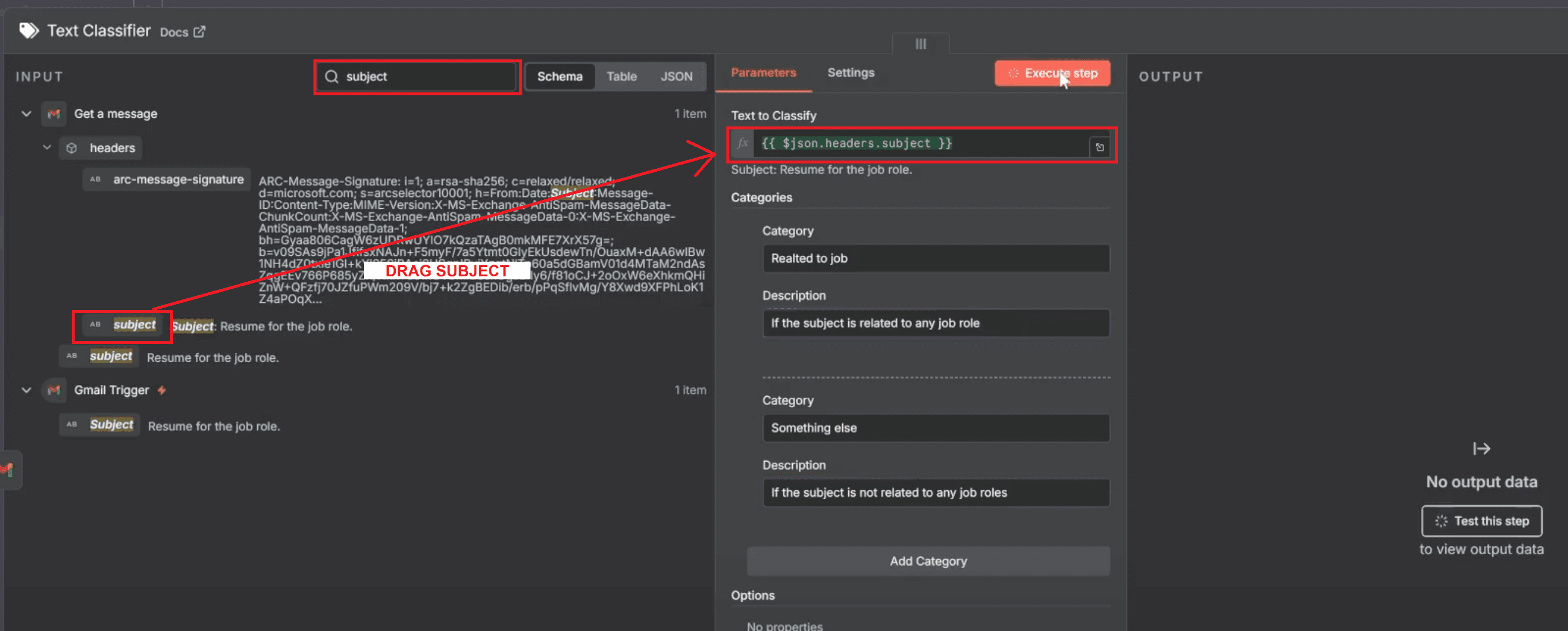Viewport: 1568px width, 631px height.
Task: Edit description If the subject is related
Action: pos(936,323)
